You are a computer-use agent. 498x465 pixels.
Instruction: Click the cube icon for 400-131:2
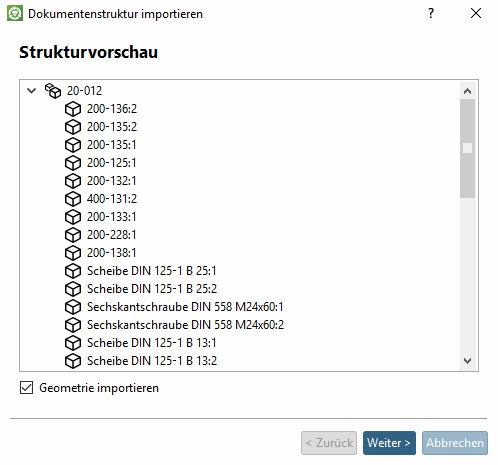tap(73, 199)
